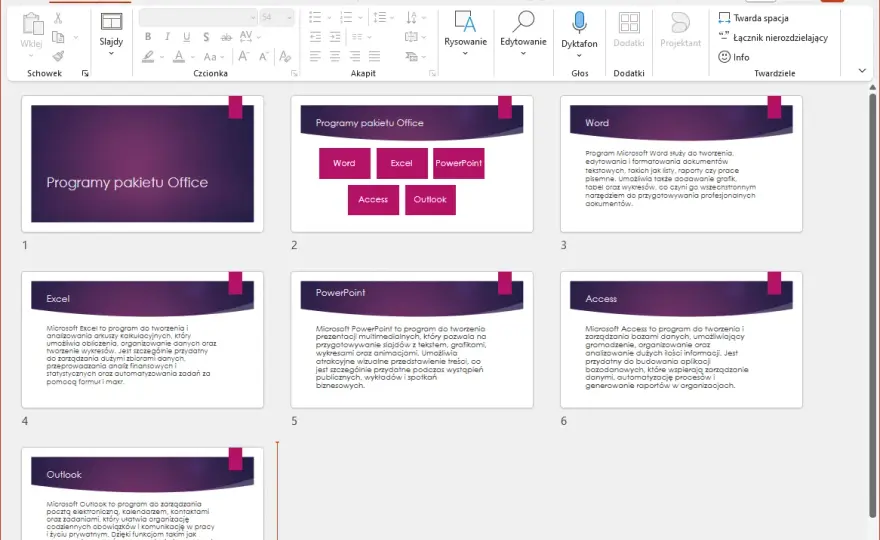Click the align text vertically icon
This screenshot has height=540, width=880.
point(411,37)
